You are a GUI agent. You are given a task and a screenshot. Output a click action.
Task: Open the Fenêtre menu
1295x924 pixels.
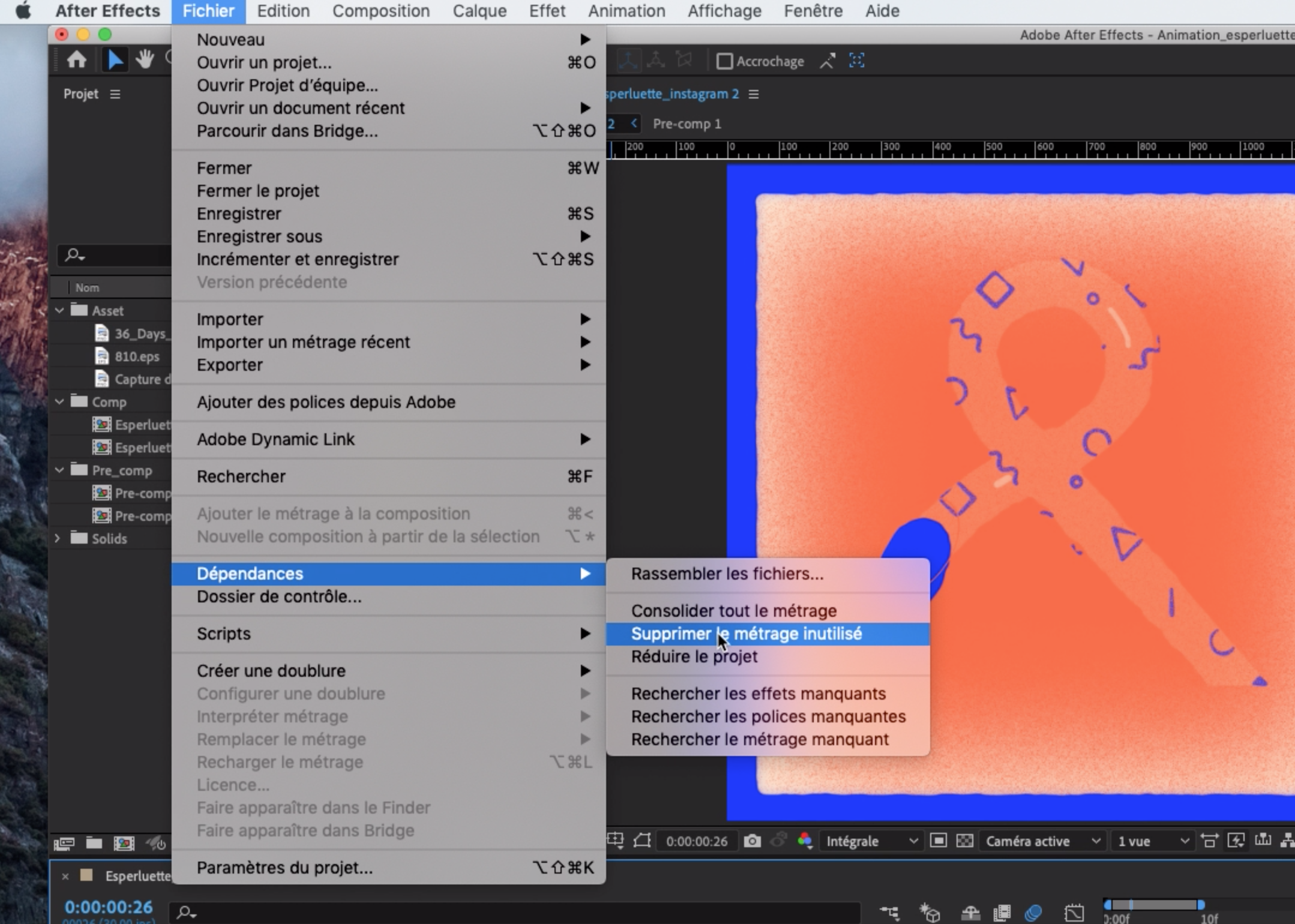click(x=813, y=11)
